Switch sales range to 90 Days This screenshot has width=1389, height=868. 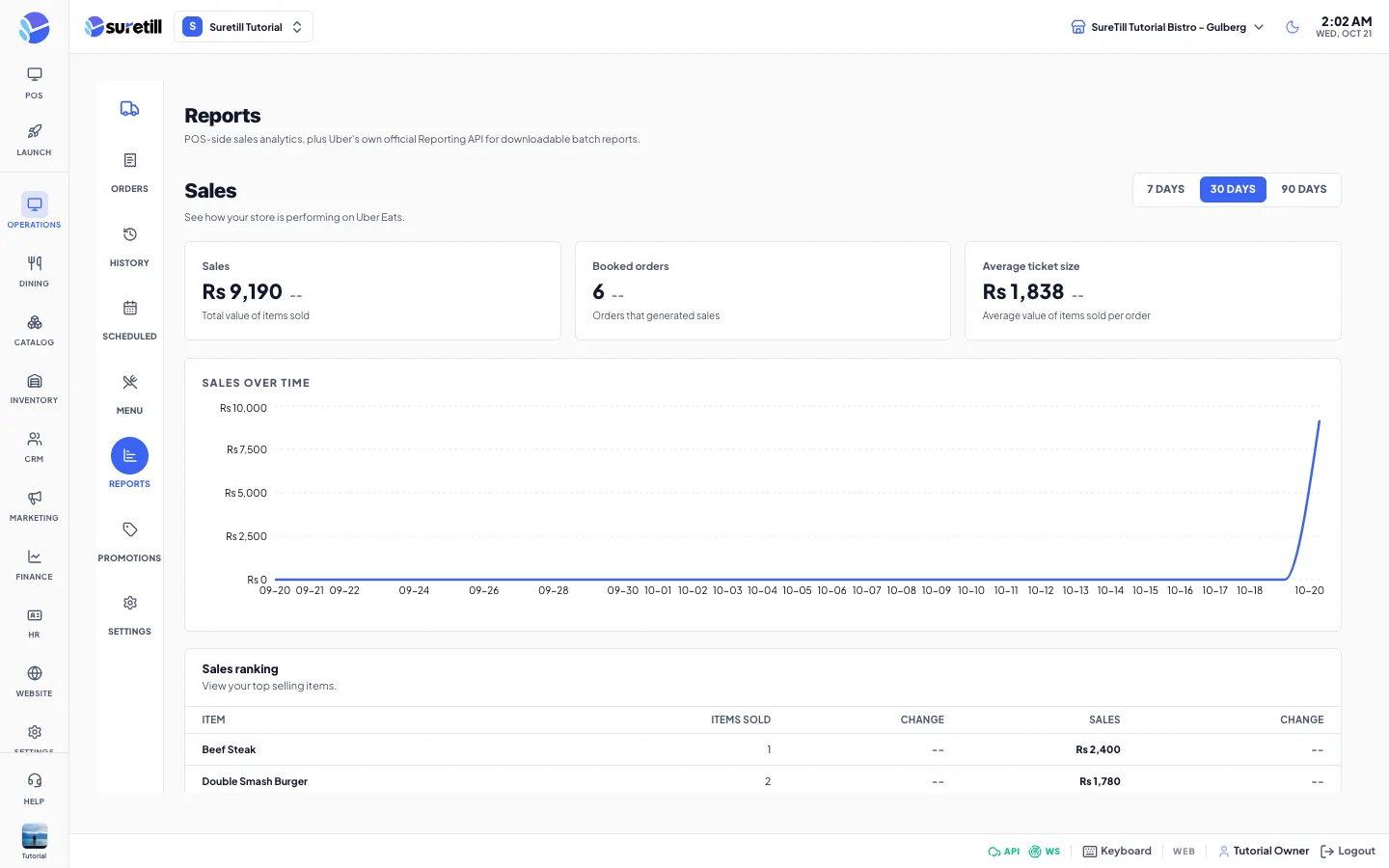[x=1303, y=190]
